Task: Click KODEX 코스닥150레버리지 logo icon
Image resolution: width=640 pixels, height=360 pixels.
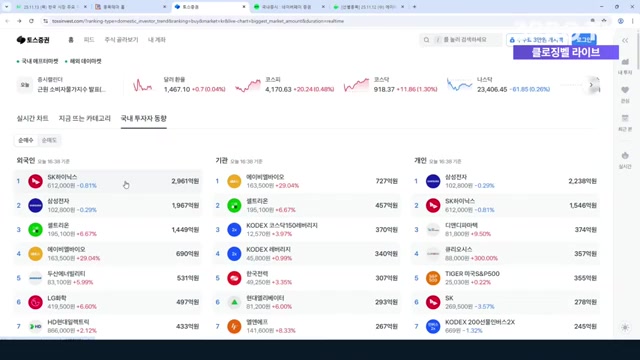Action: (x=234, y=229)
